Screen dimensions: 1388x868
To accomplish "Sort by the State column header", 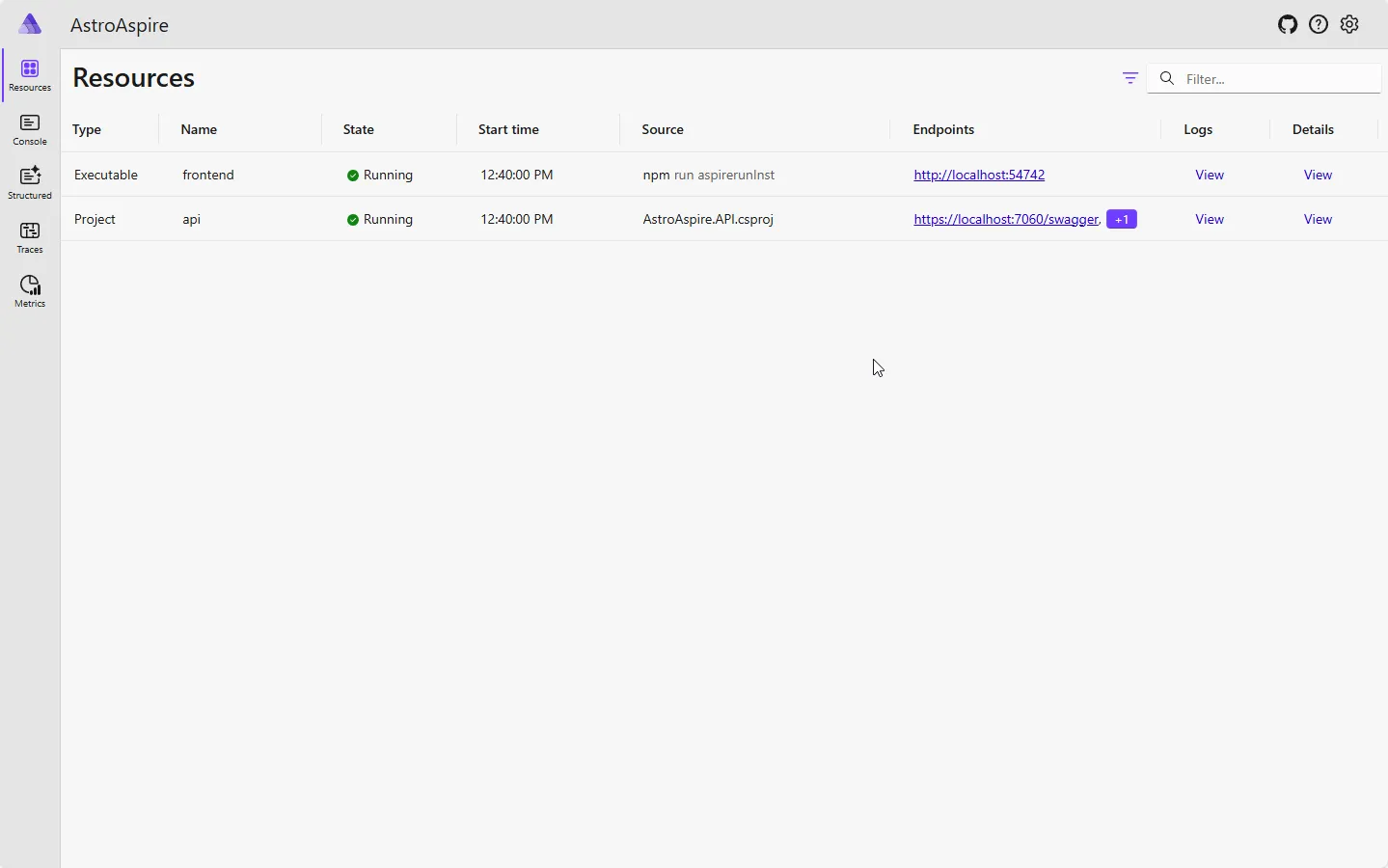I will [359, 129].
